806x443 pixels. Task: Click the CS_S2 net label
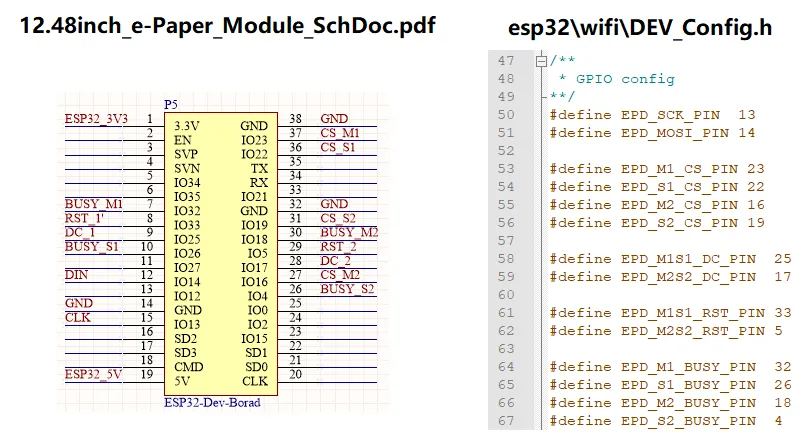(338, 218)
